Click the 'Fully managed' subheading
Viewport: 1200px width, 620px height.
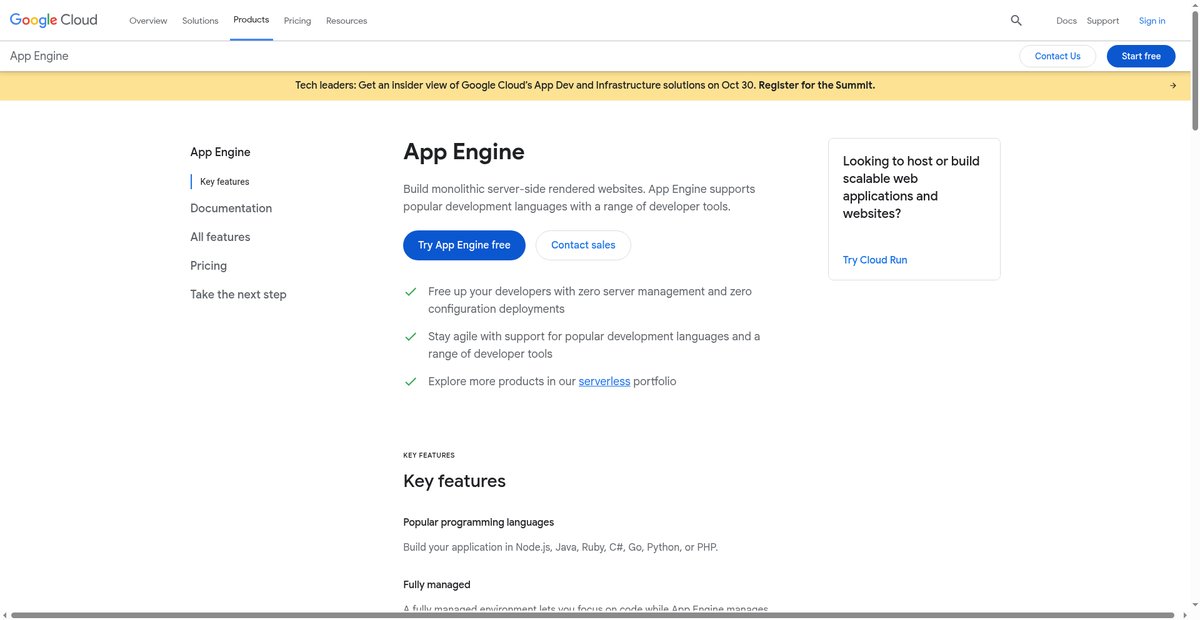tap(436, 584)
